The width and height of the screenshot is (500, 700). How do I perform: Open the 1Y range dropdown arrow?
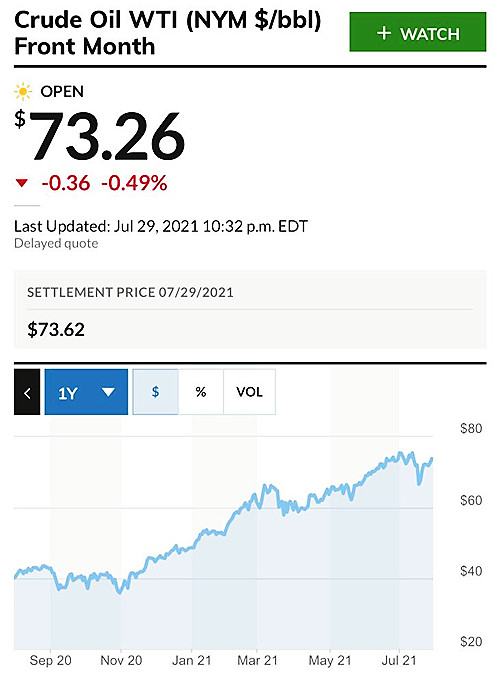108,392
